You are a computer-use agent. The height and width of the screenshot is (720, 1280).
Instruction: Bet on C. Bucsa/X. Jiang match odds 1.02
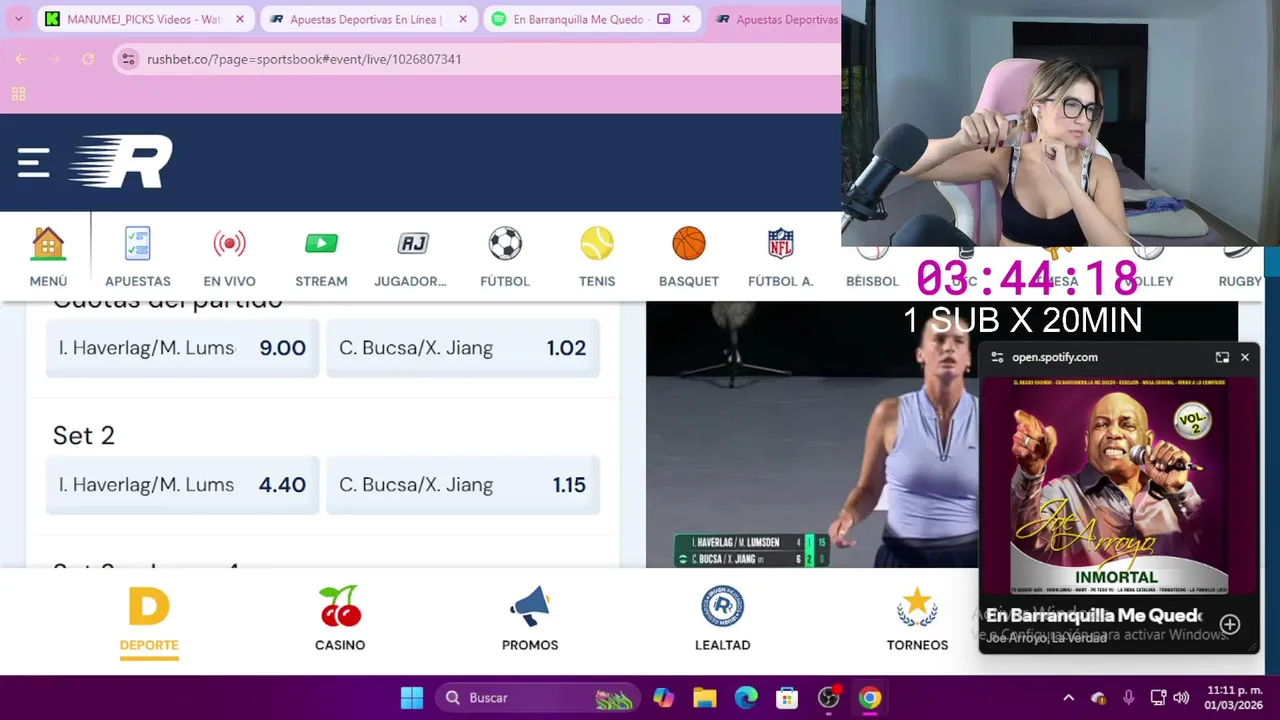point(463,348)
